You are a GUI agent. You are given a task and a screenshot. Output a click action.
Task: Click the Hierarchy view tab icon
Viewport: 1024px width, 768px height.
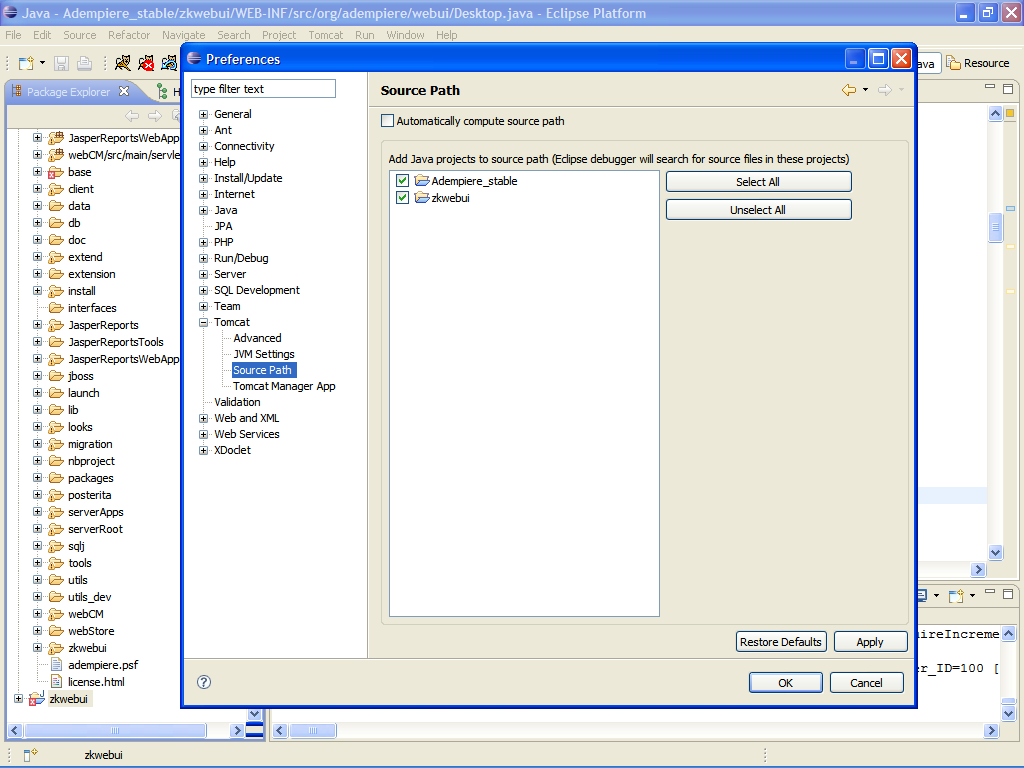tap(162, 91)
